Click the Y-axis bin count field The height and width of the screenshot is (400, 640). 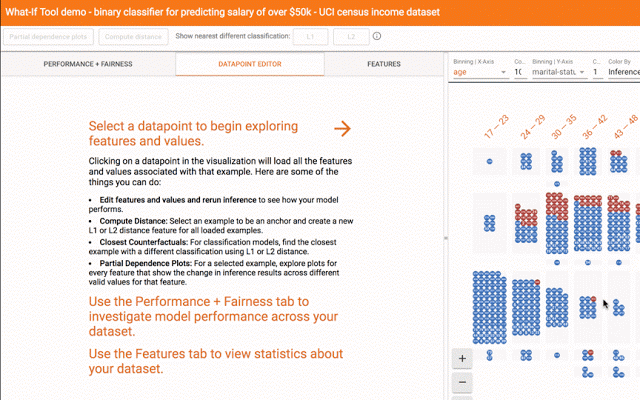pyautogui.click(x=597, y=72)
